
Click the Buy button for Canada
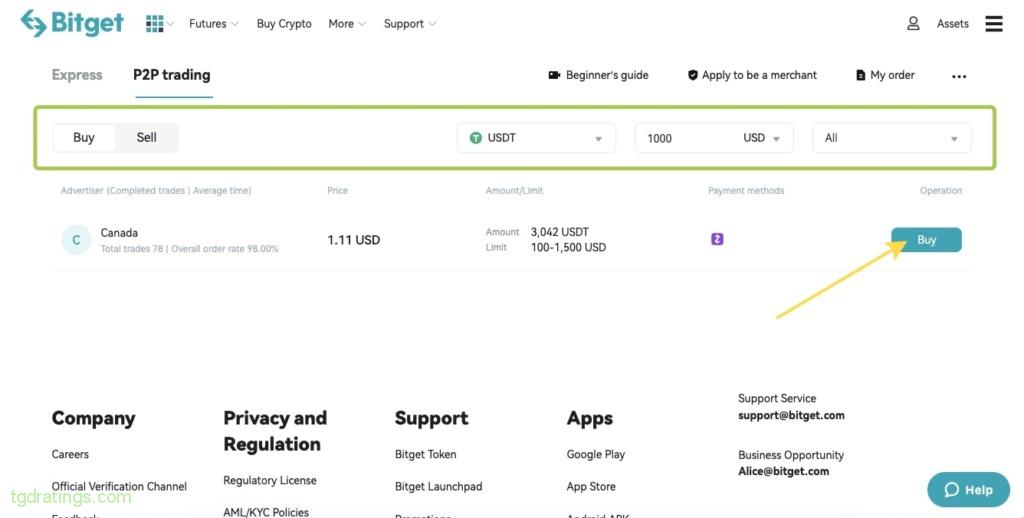(x=926, y=240)
